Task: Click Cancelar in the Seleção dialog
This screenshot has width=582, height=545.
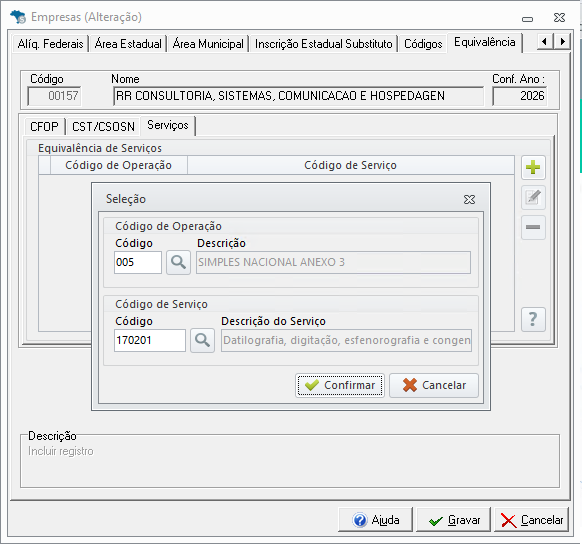Action: coord(434,385)
